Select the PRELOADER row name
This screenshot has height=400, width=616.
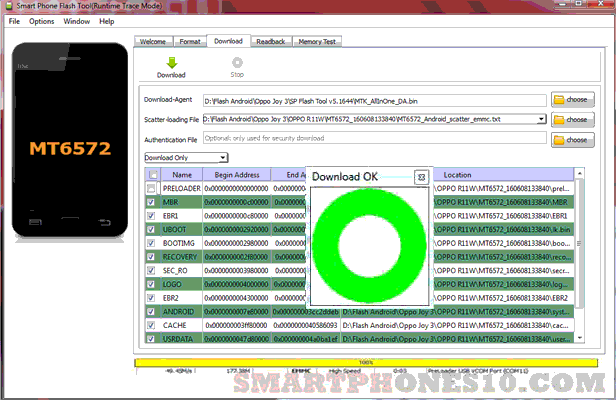182,189
